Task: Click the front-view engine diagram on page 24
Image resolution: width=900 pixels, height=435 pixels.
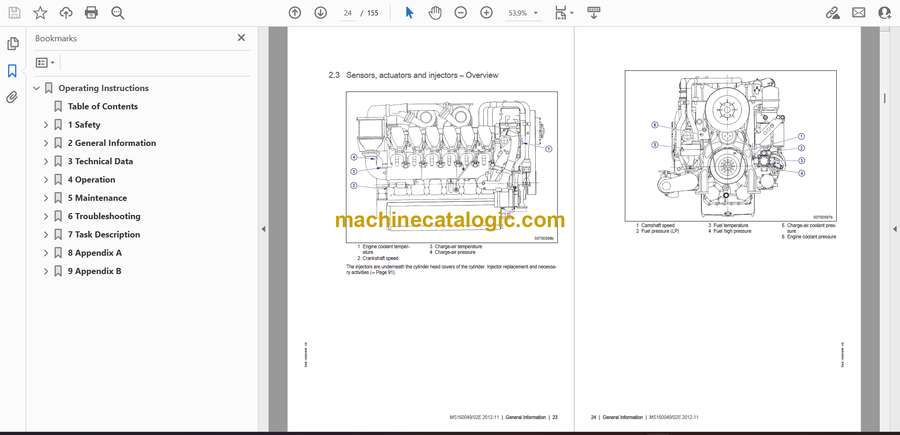Action: [730, 146]
